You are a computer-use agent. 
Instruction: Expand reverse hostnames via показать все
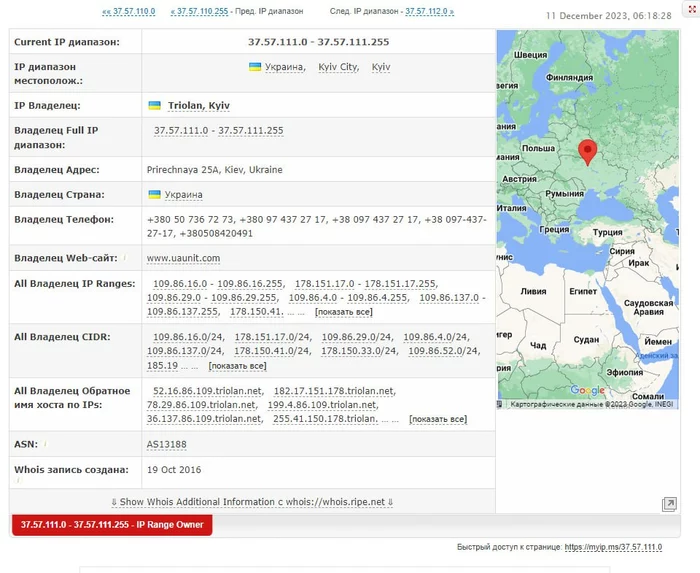(438, 419)
